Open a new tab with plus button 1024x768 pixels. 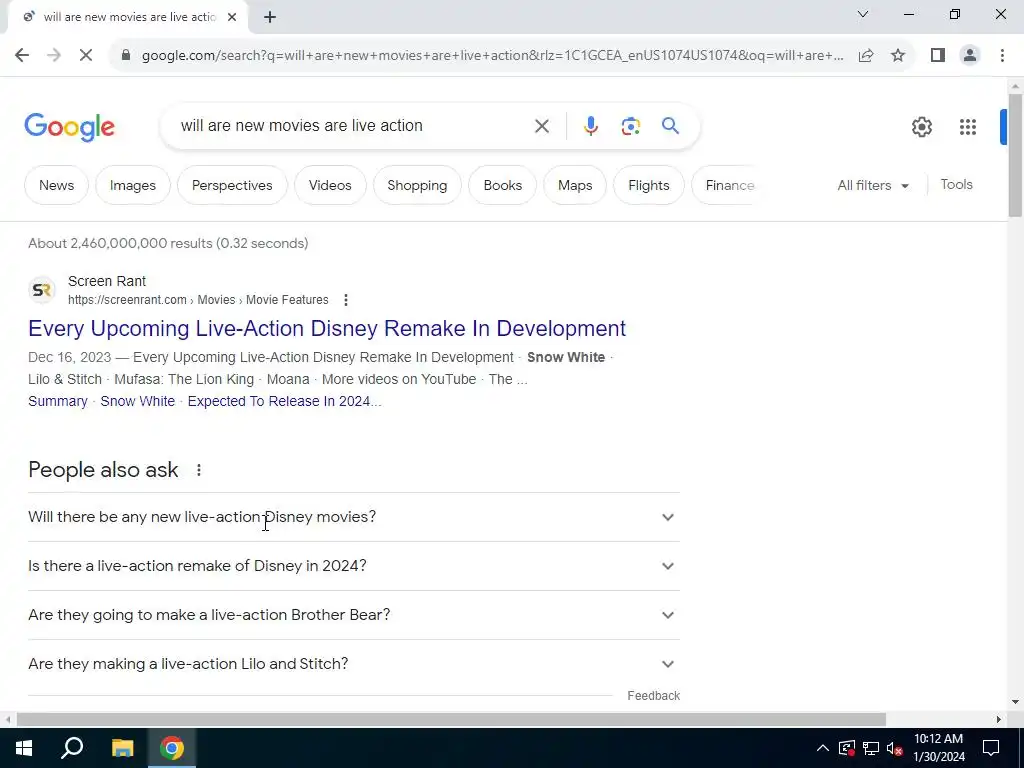(270, 17)
